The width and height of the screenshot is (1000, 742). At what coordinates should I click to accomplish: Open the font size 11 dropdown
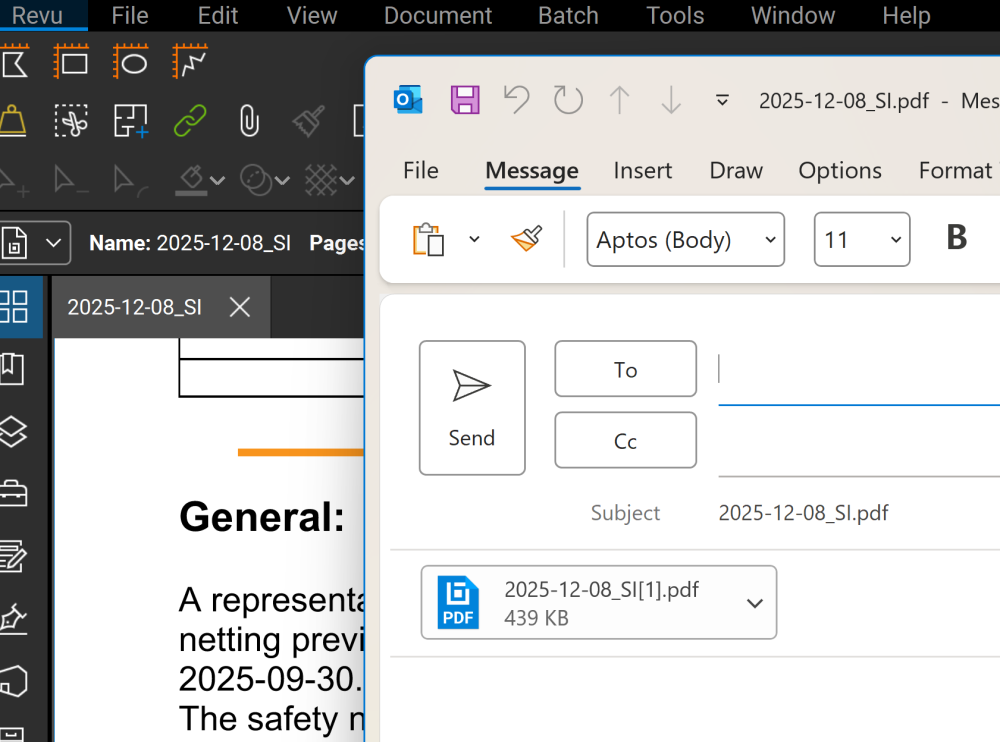pos(861,239)
